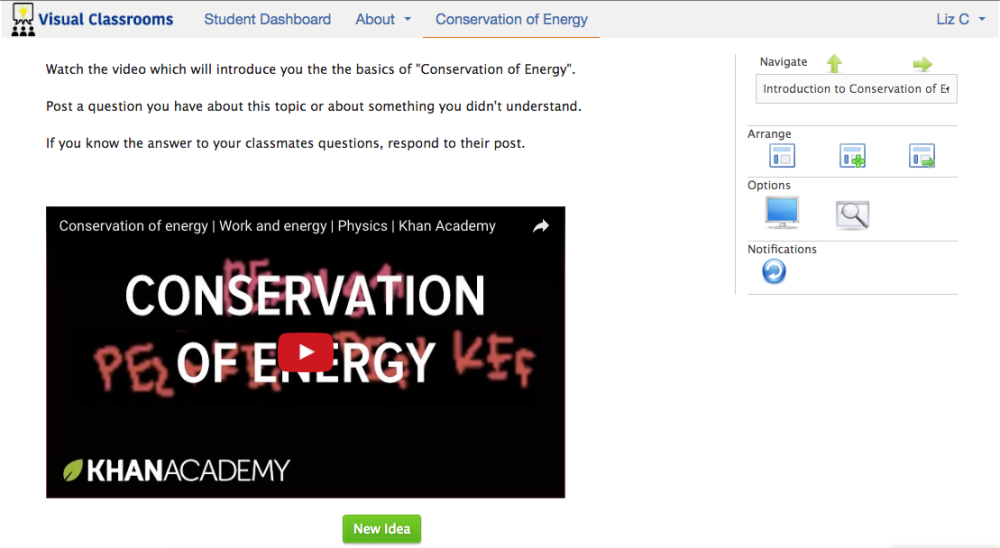
Task: Click the 'Watch the video which will introduce' sentence
Action: (311, 70)
